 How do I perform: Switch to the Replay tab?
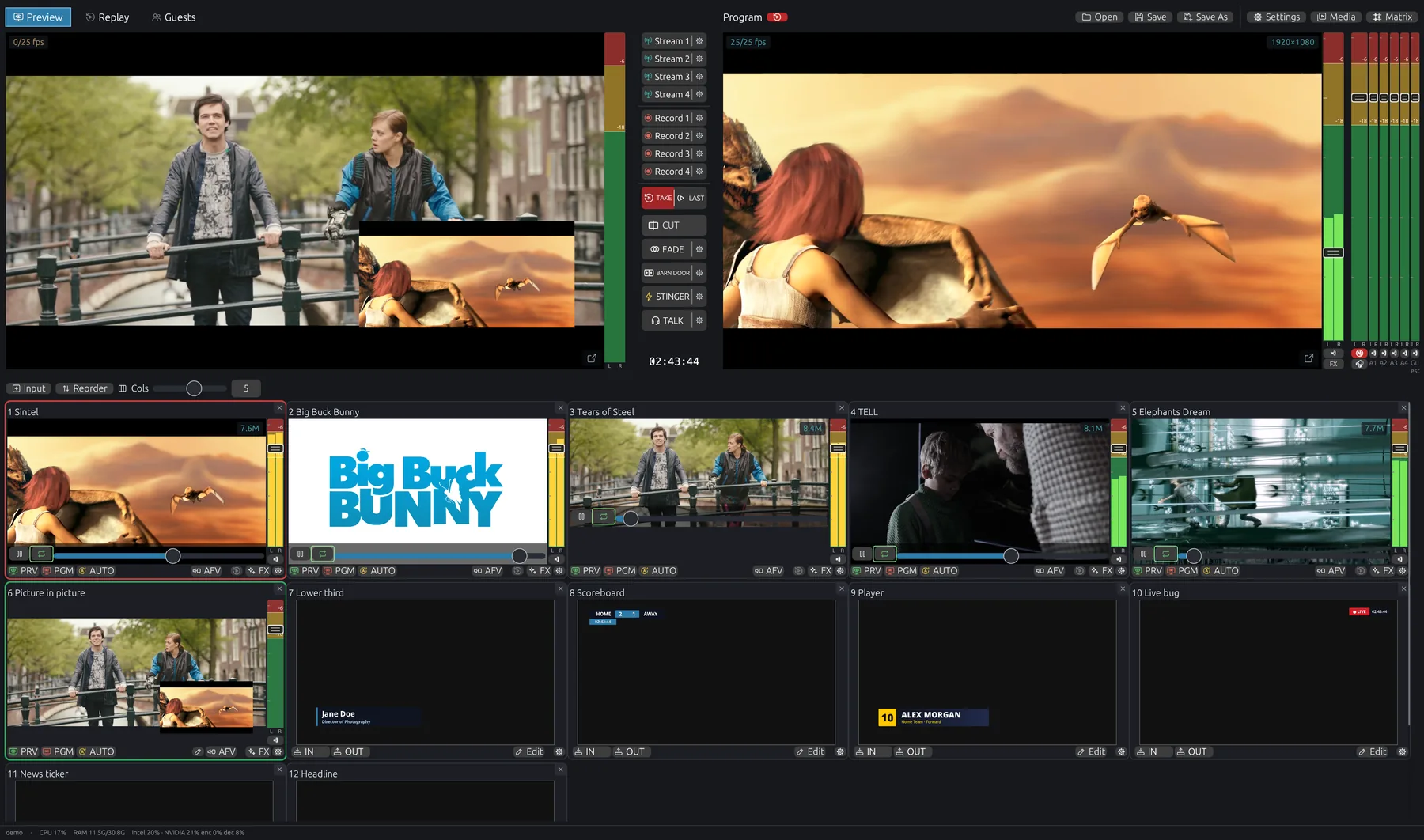(x=108, y=17)
